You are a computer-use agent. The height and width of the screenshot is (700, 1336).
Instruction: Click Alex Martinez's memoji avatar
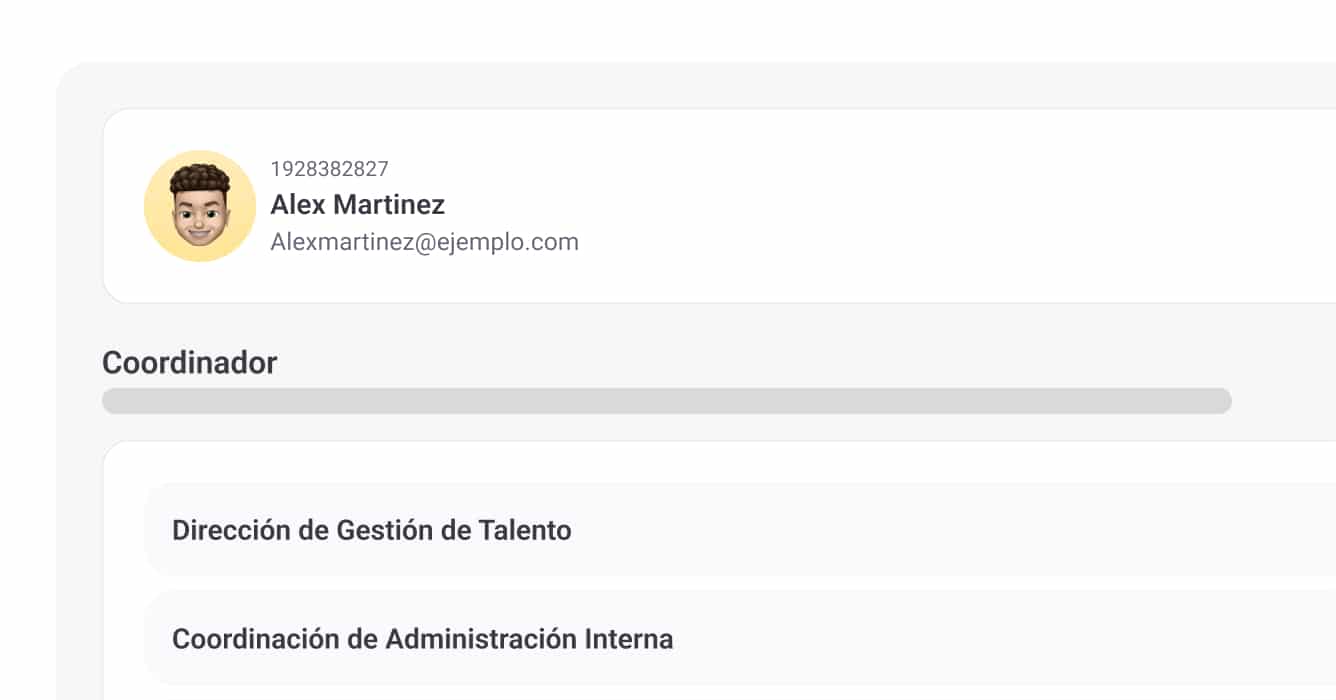click(x=200, y=206)
